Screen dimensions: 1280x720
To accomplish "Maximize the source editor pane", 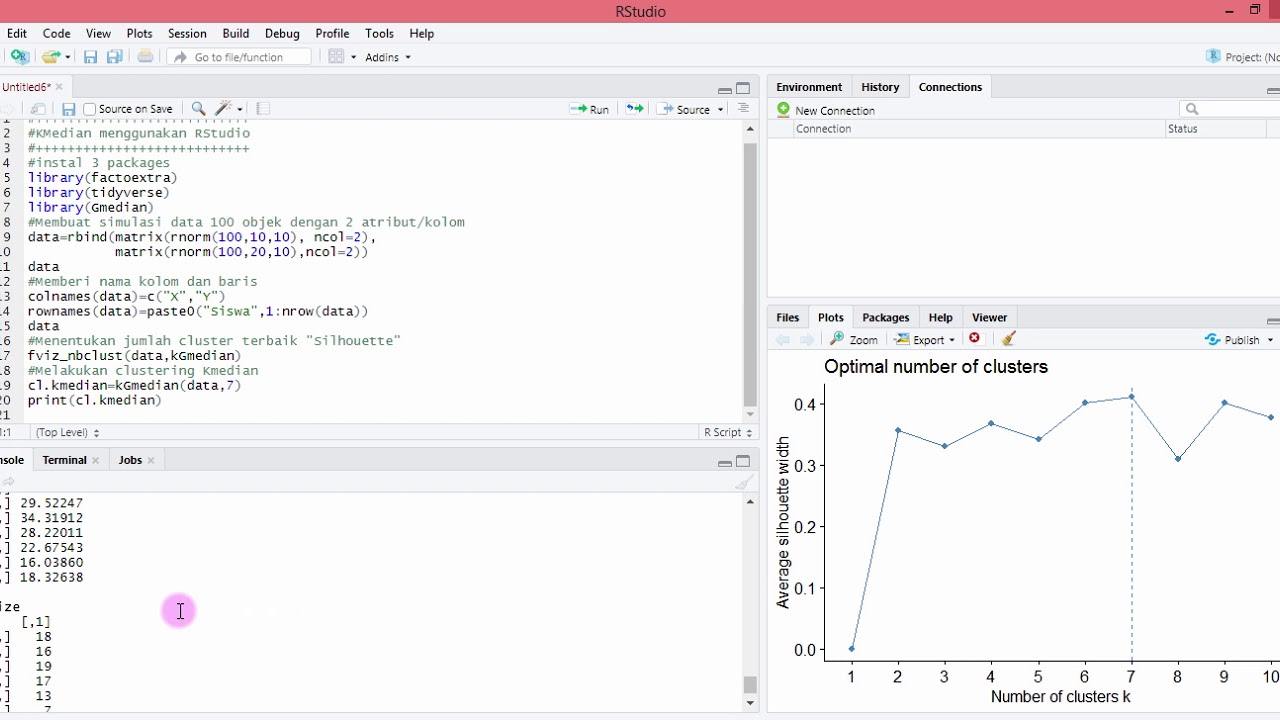I will [743, 88].
